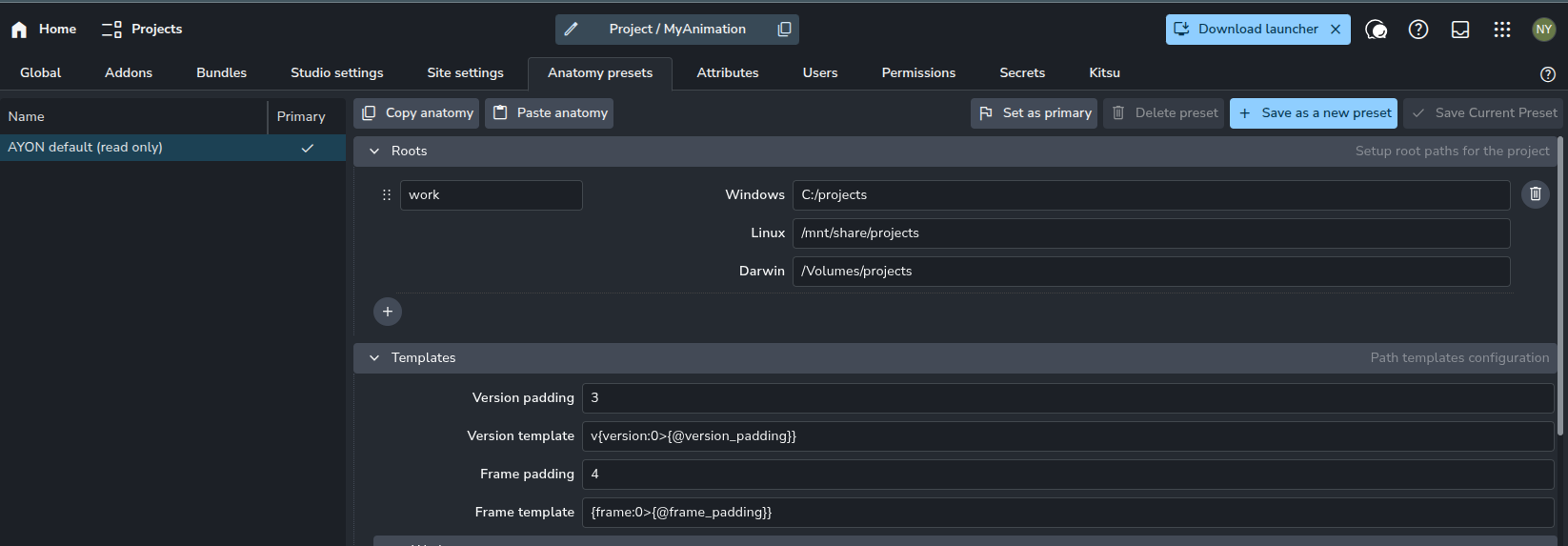Dismiss the Download launcher banner
The image size is (1568, 546).
click(x=1336, y=30)
